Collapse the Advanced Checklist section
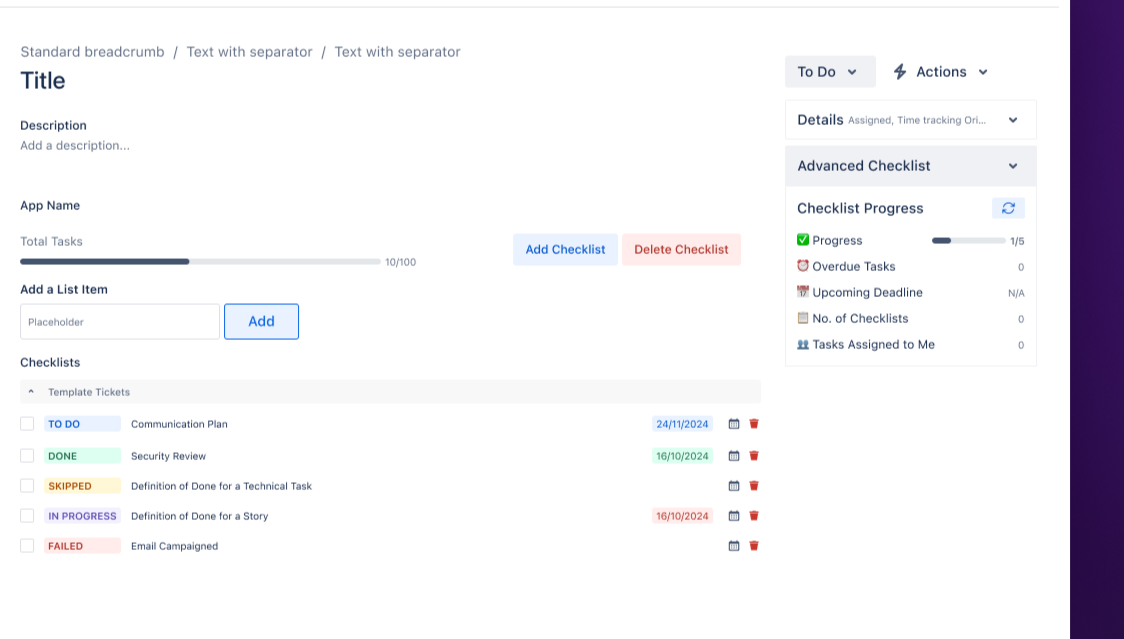 pyautogui.click(x=1013, y=166)
